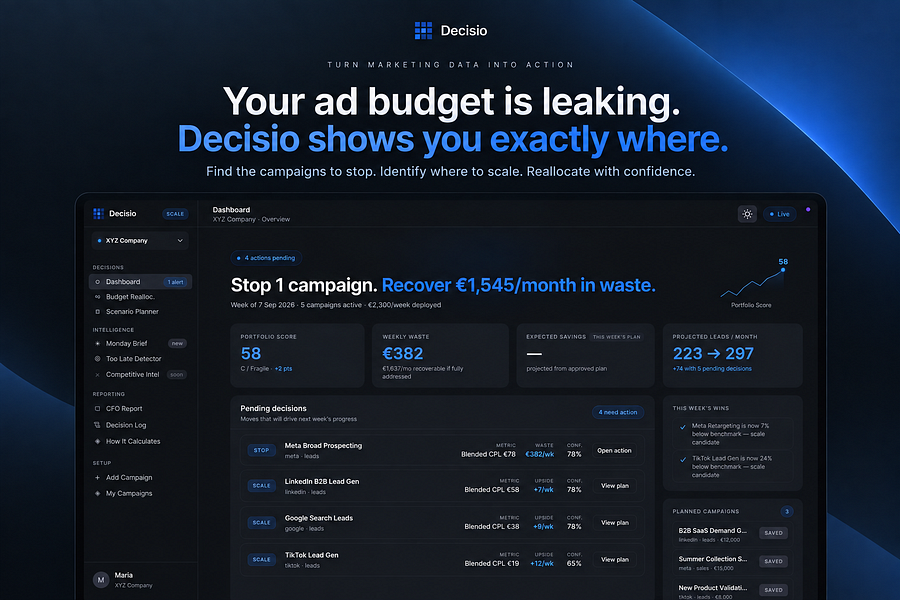Click the Decisio logo grid icon at page top

click(x=424, y=30)
